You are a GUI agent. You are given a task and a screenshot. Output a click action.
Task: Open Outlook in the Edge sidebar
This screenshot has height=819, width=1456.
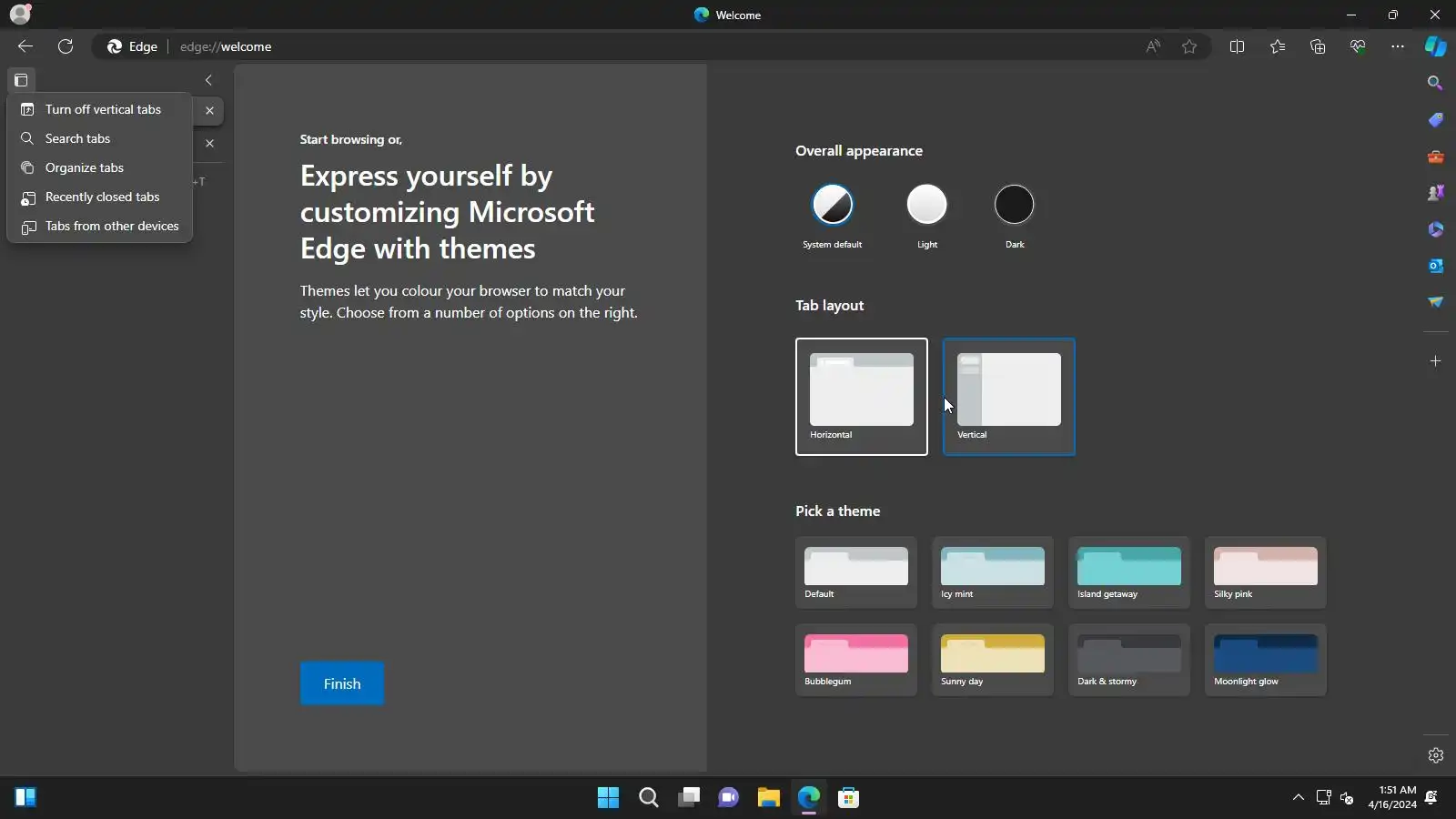coord(1436,266)
